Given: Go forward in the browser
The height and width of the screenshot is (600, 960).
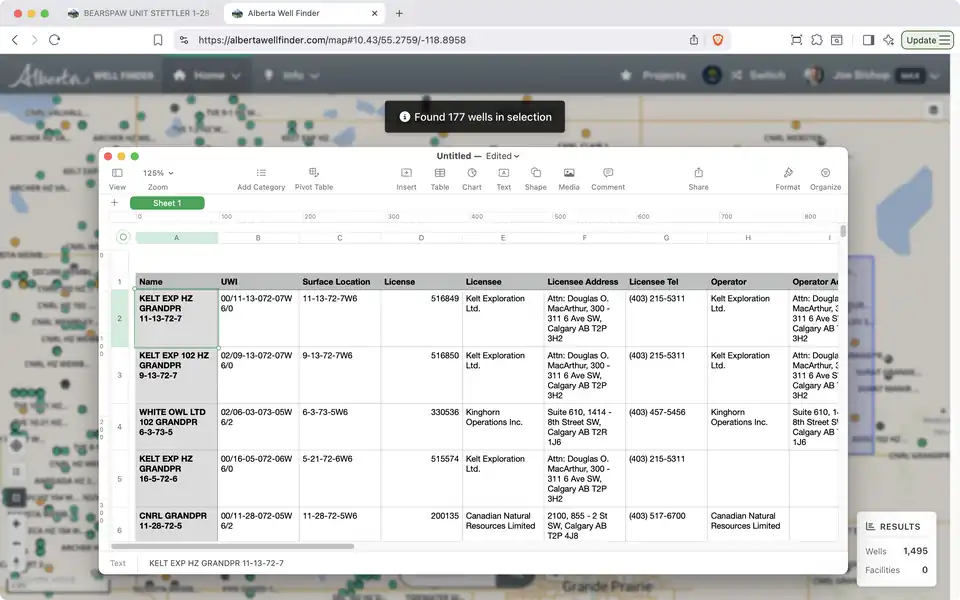Looking at the screenshot, I should click(34, 40).
